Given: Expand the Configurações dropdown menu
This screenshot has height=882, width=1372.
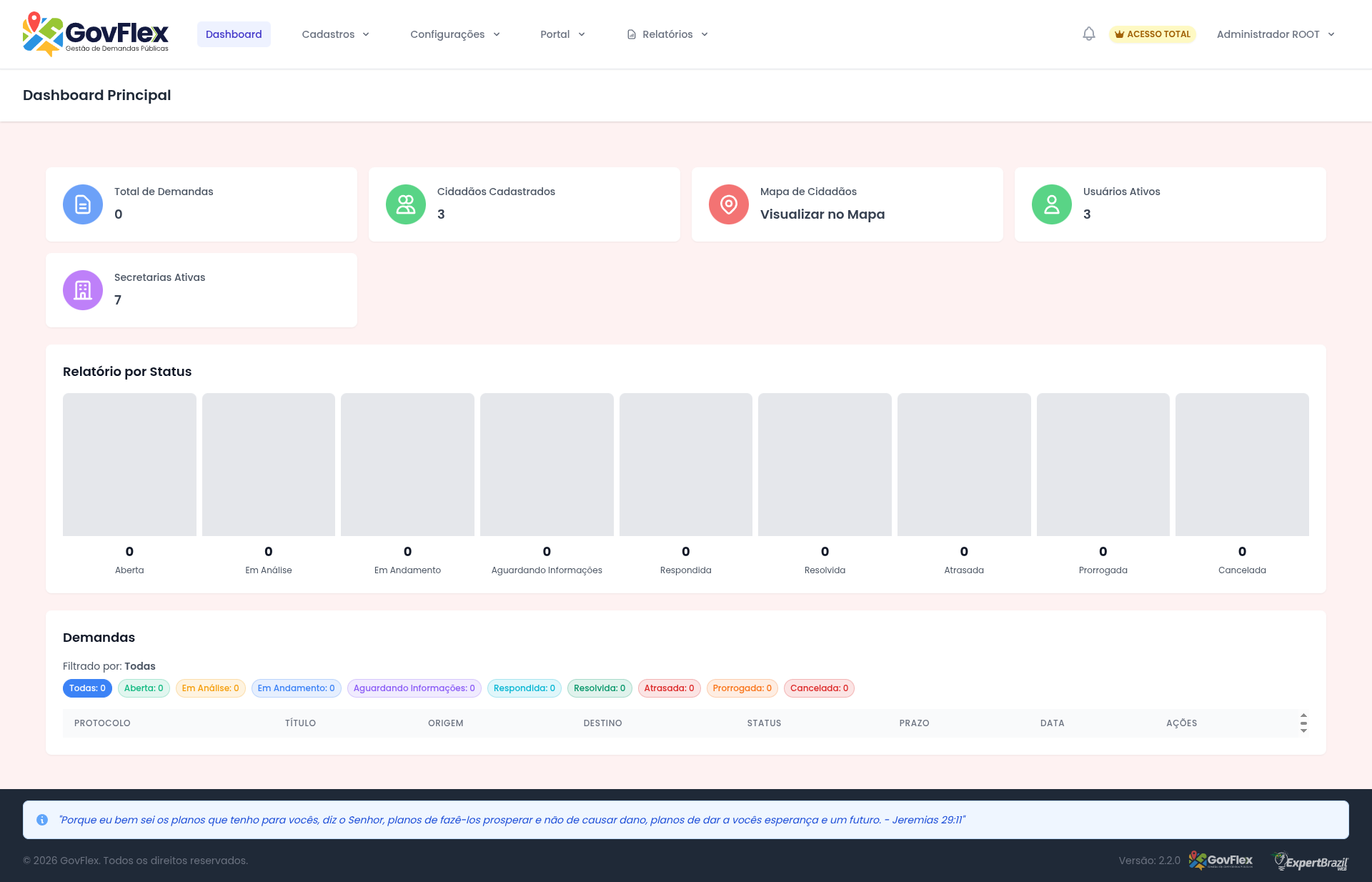Looking at the screenshot, I should (454, 34).
